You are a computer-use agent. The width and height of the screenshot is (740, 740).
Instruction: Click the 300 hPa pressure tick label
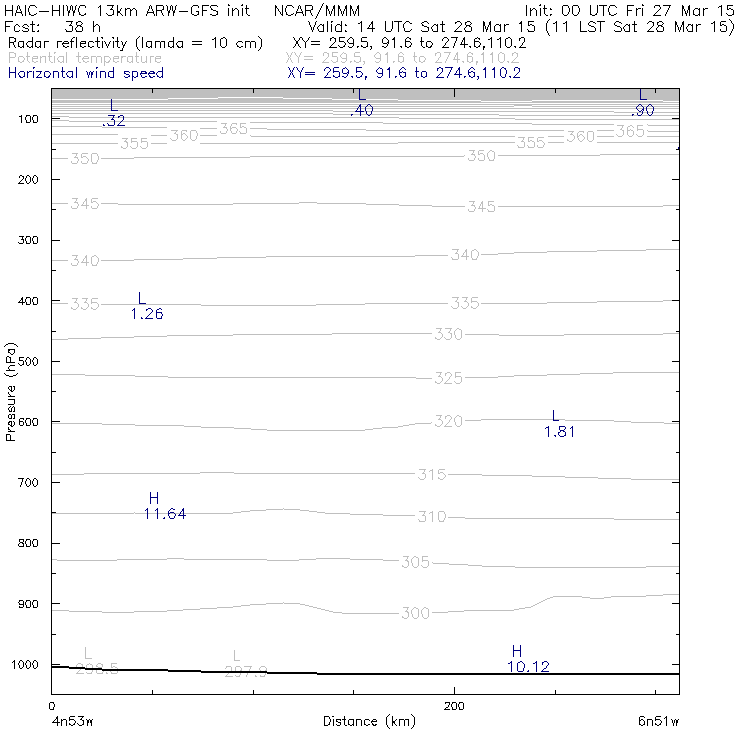[x=28, y=240]
